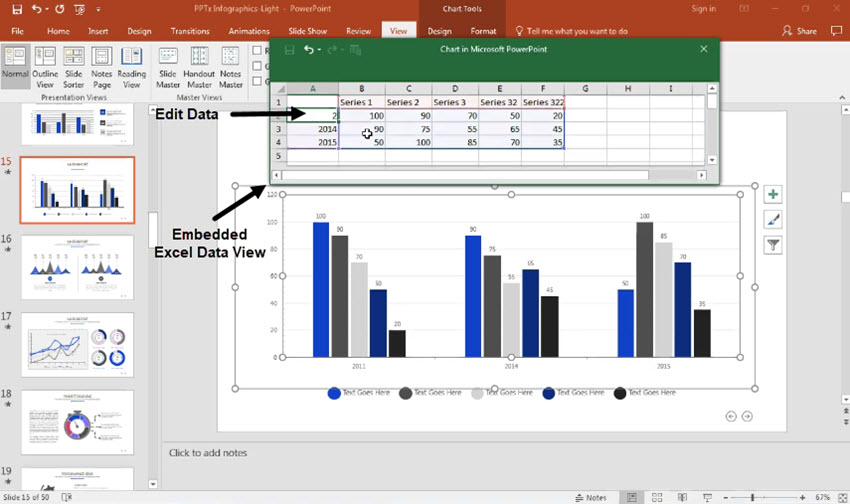Open Notes Page view
Screen dimensions: 850x504
[101, 68]
